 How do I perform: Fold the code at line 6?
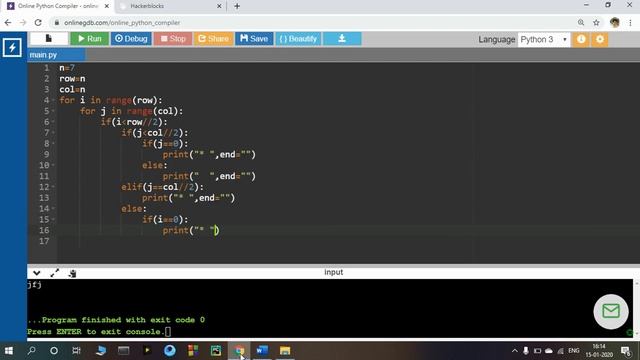53,122
